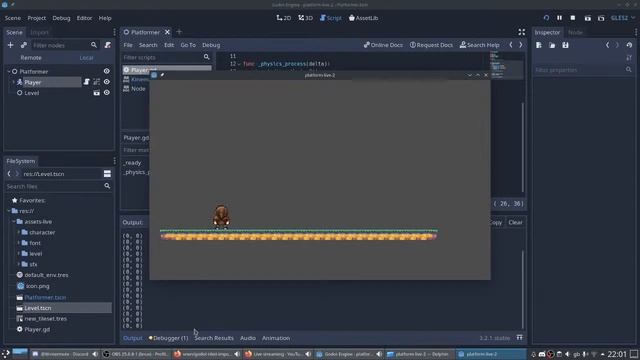Collapse the assets-live folder

13,222
